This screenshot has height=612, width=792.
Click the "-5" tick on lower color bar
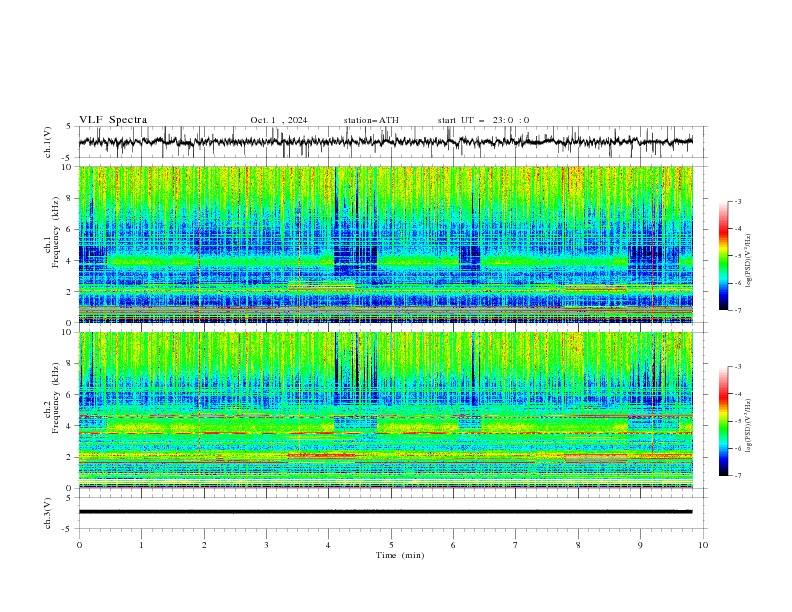738,421
